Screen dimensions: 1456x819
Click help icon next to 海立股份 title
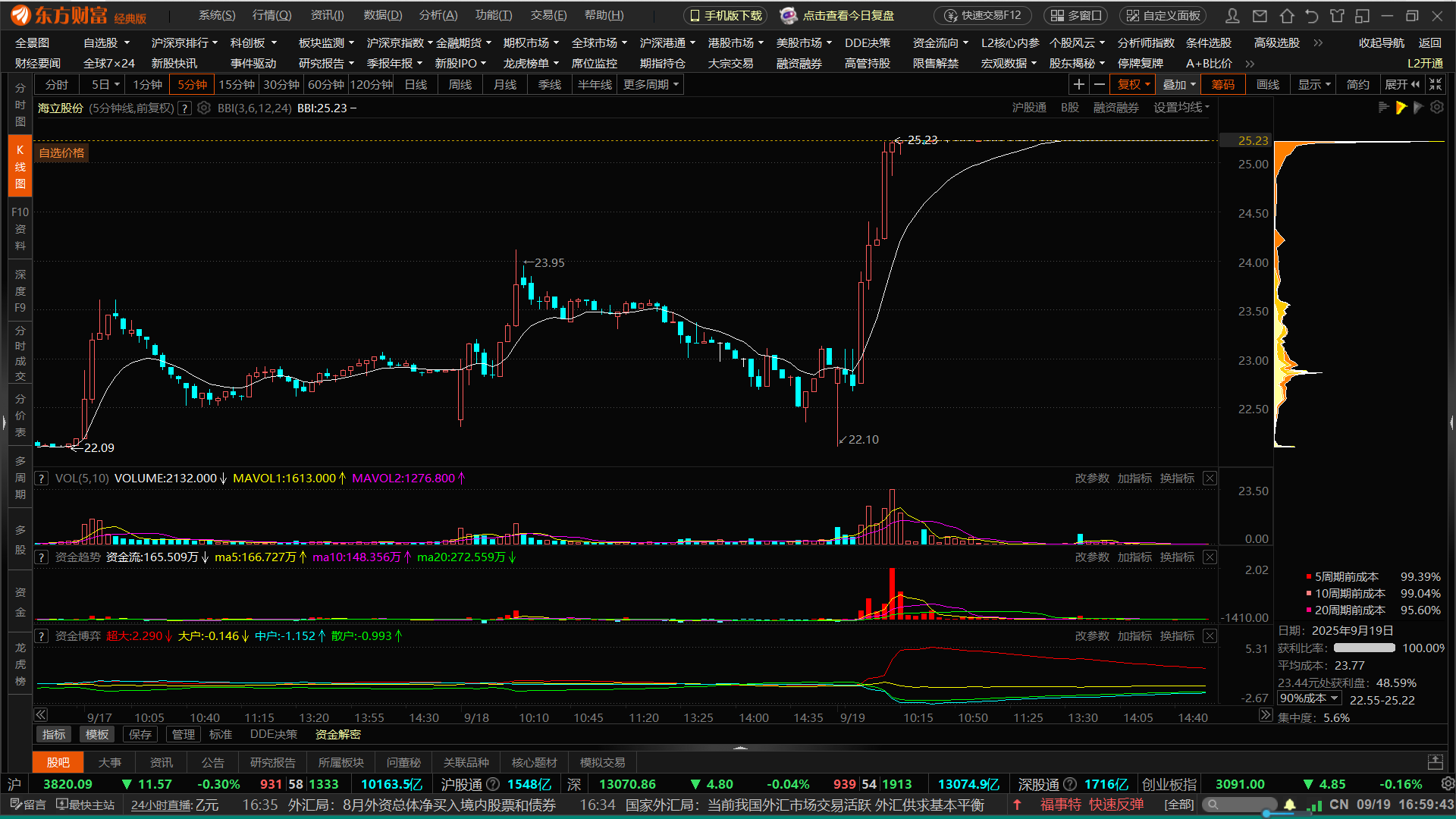pos(184,108)
